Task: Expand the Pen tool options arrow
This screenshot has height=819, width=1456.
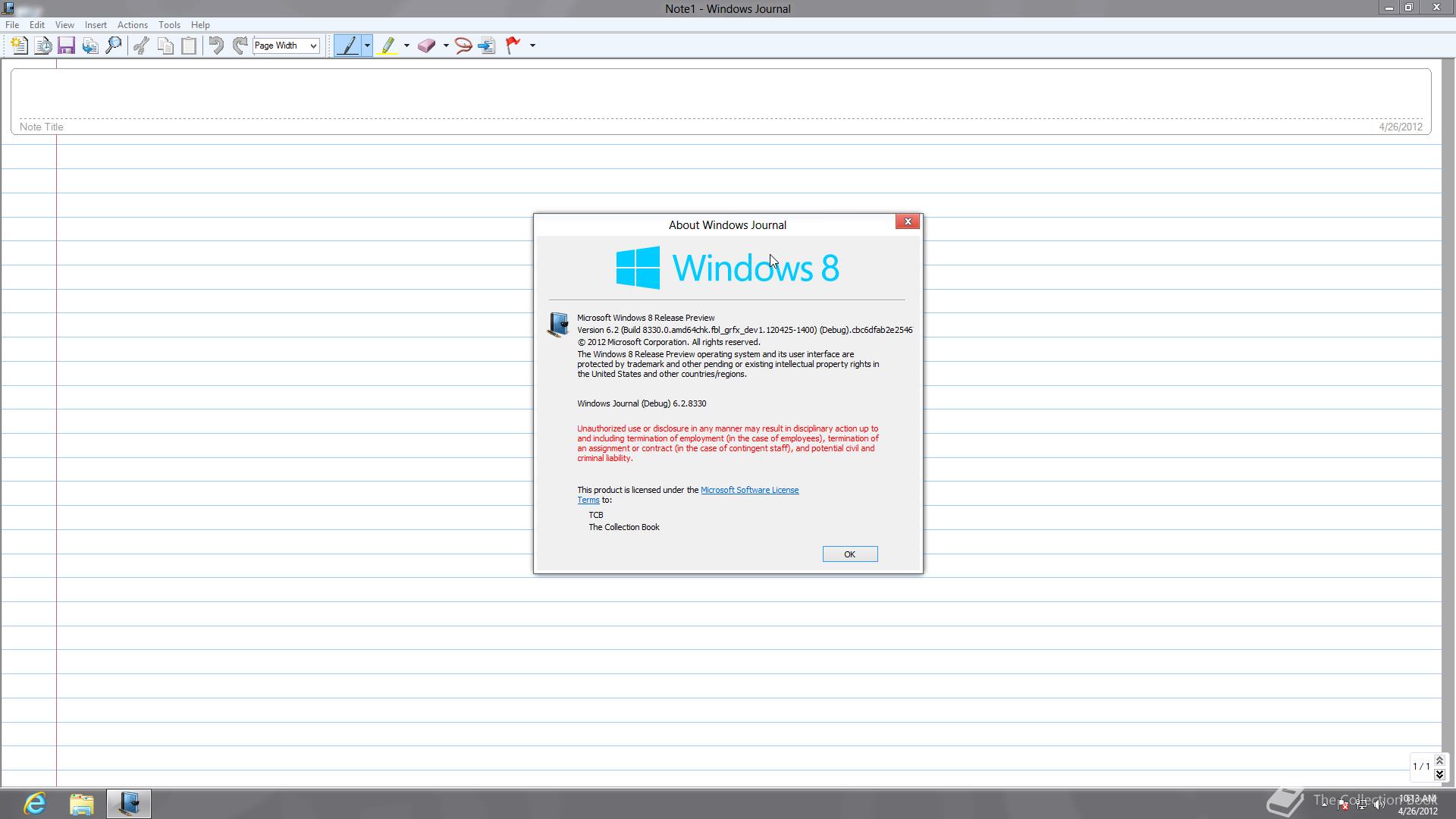Action: [367, 45]
